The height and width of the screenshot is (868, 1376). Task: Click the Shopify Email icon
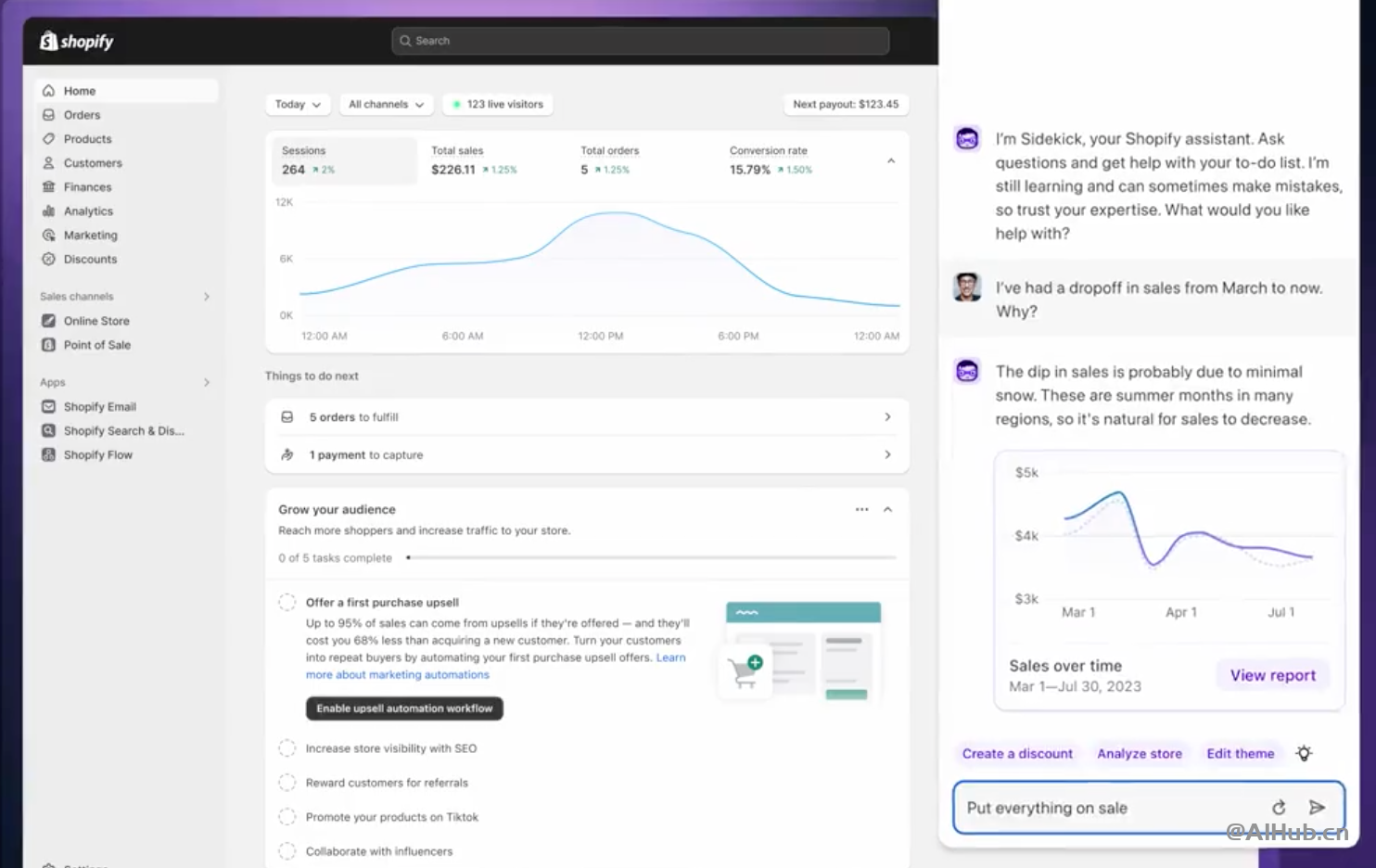pyautogui.click(x=48, y=406)
